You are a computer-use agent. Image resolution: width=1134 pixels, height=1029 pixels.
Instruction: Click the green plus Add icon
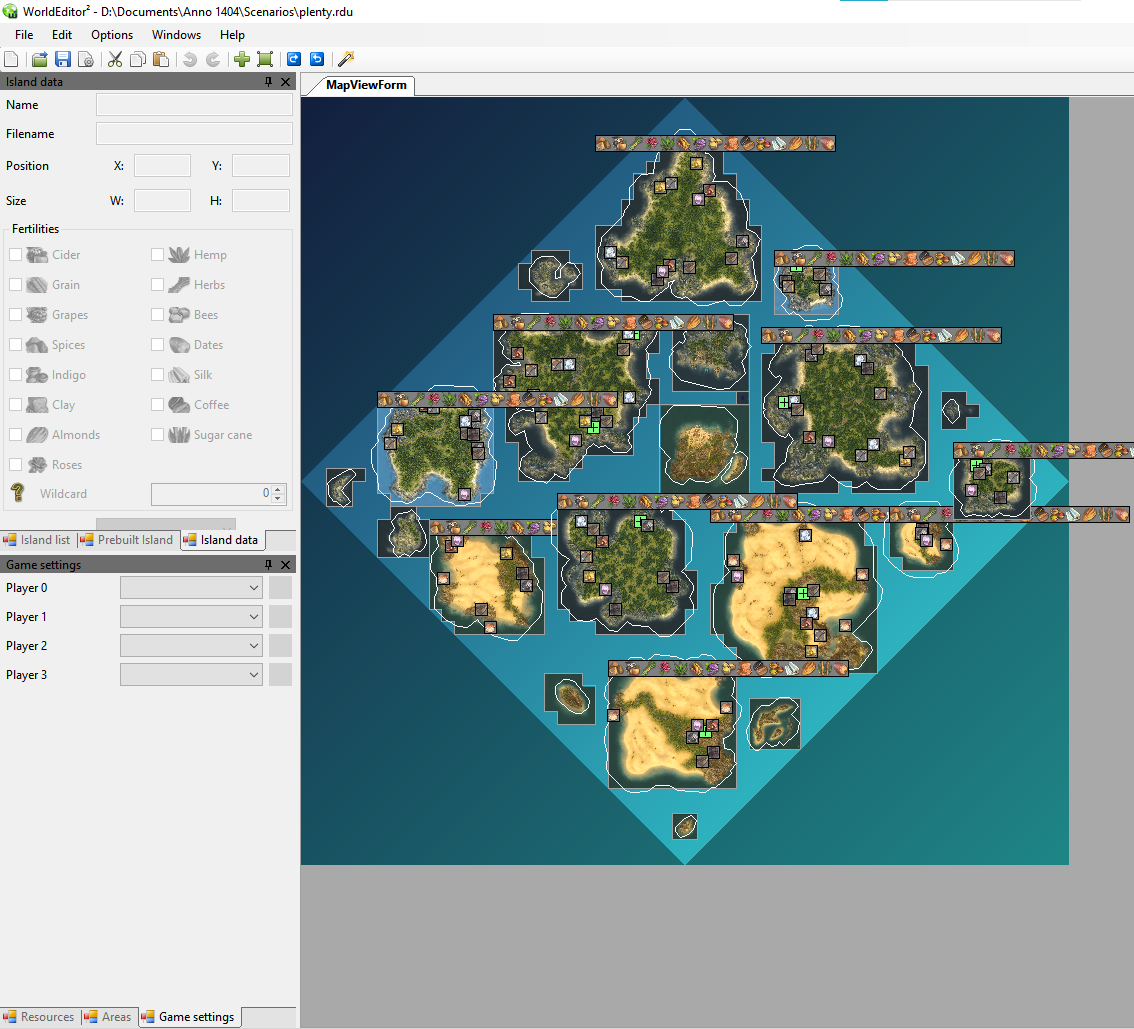coord(242,59)
